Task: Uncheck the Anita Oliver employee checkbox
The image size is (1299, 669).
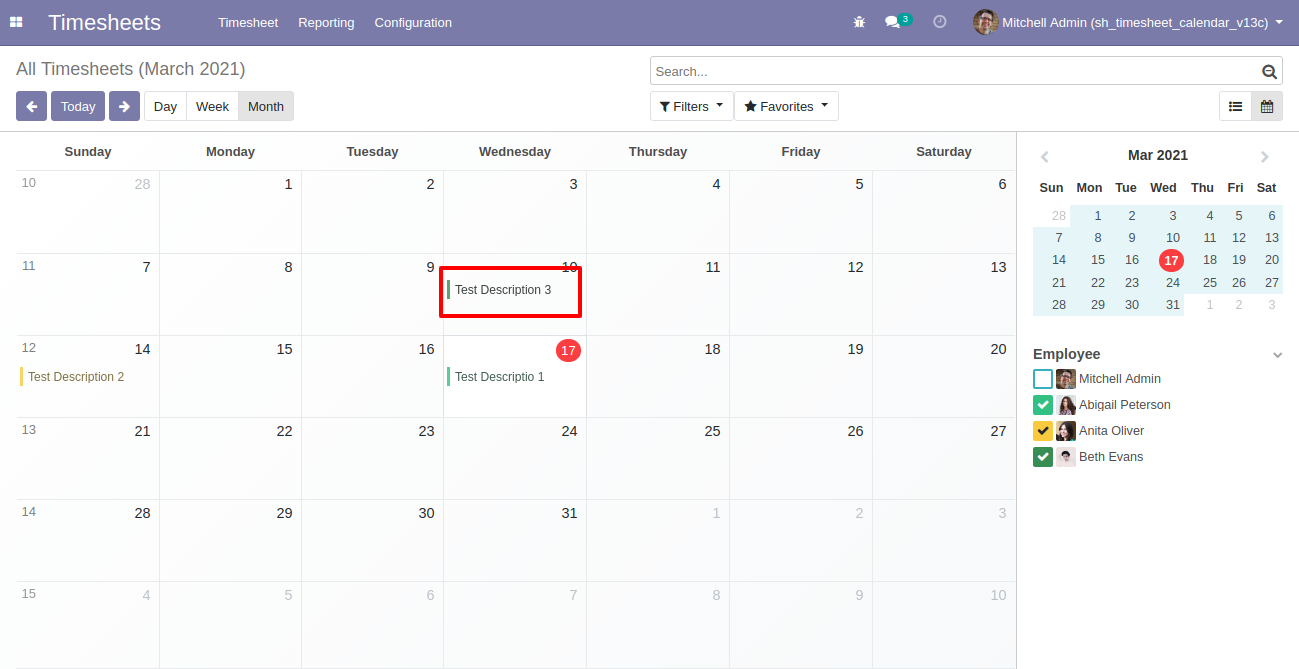Action: pos(1043,431)
